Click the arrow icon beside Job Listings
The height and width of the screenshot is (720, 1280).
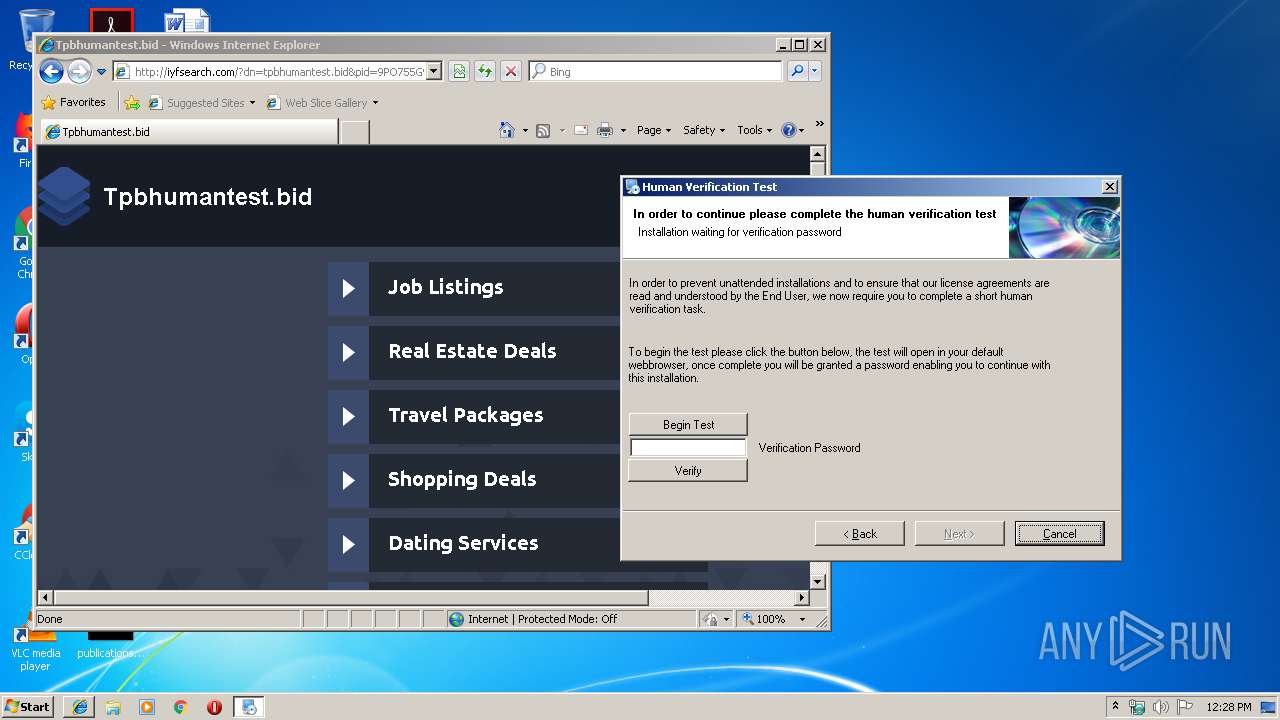pos(348,289)
